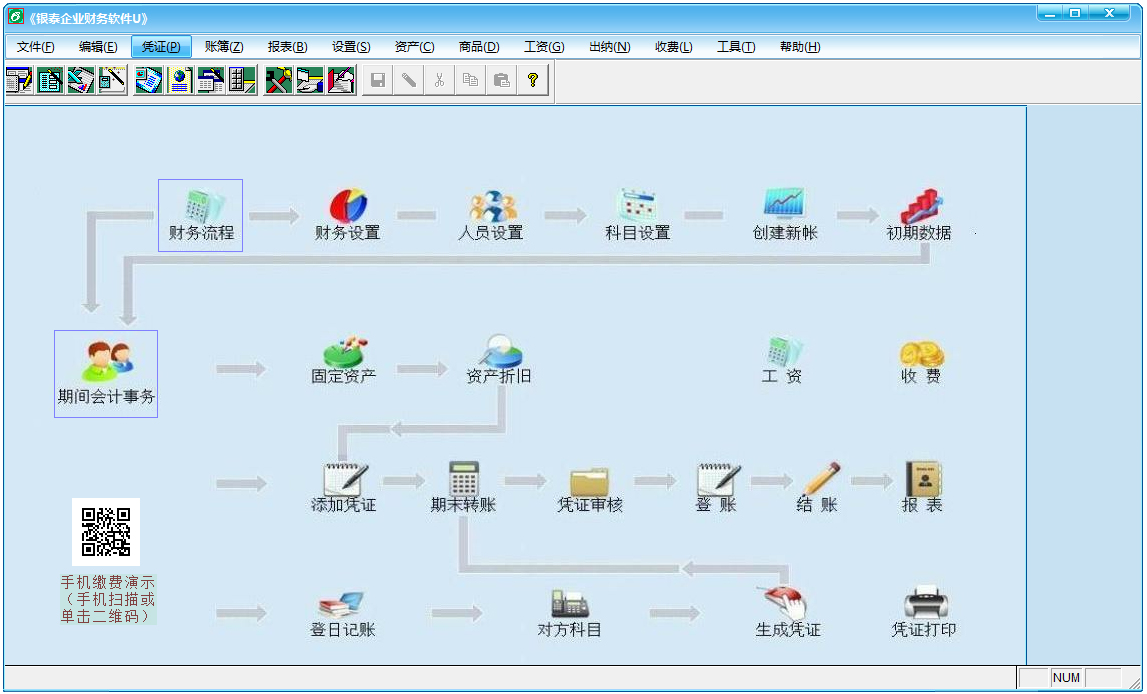Open 对方科目 telephone icon

(x=569, y=614)
